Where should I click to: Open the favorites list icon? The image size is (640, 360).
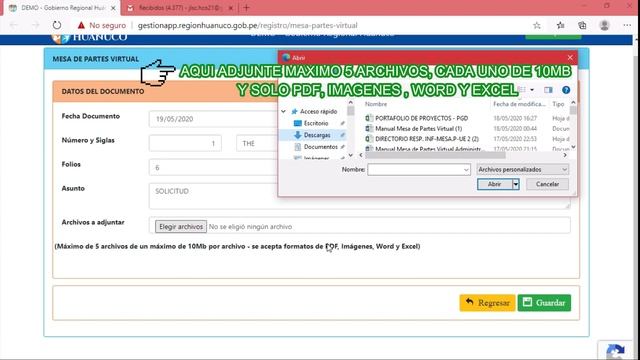tap(560, 25)
